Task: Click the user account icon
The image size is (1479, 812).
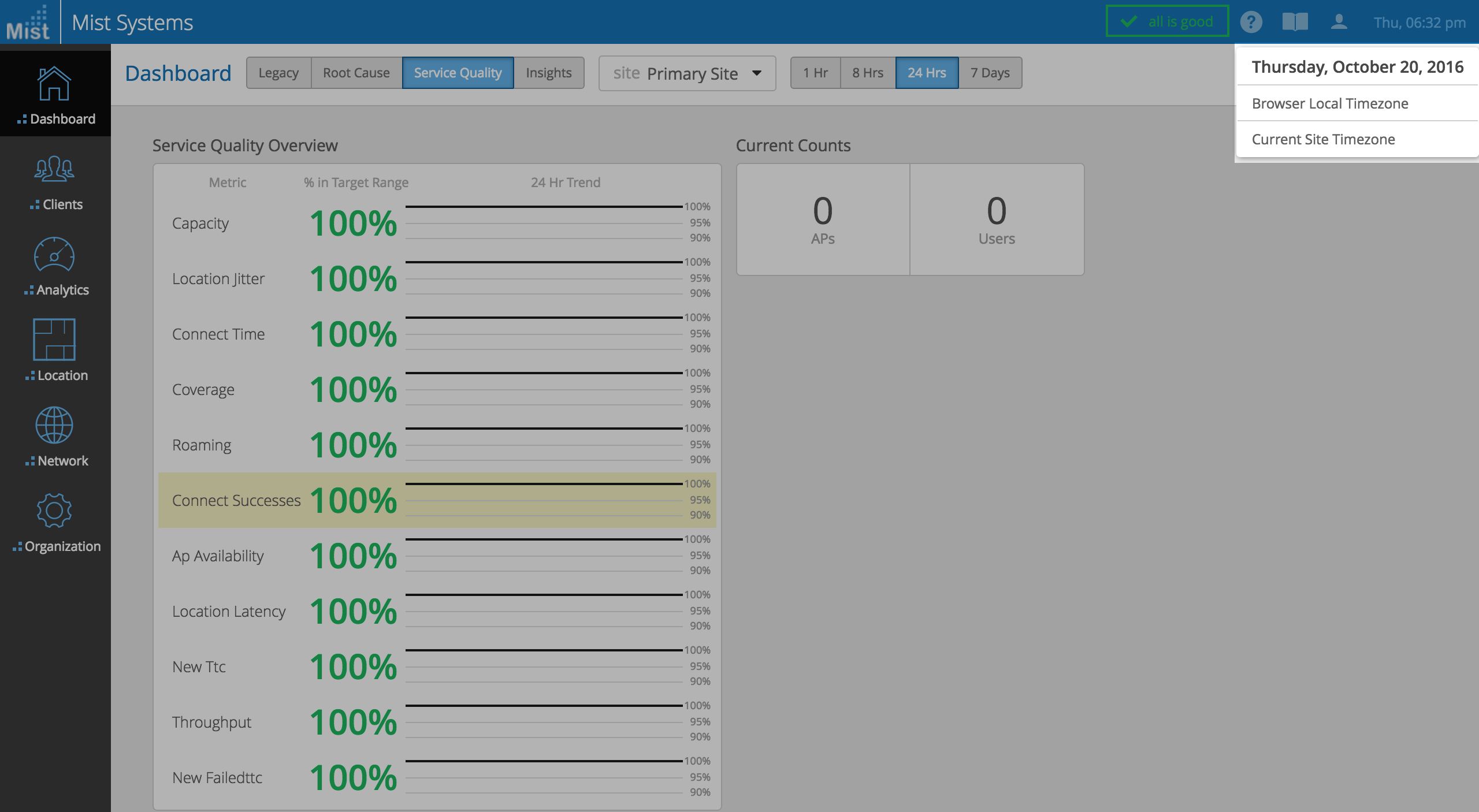Action: (1339, 23)
